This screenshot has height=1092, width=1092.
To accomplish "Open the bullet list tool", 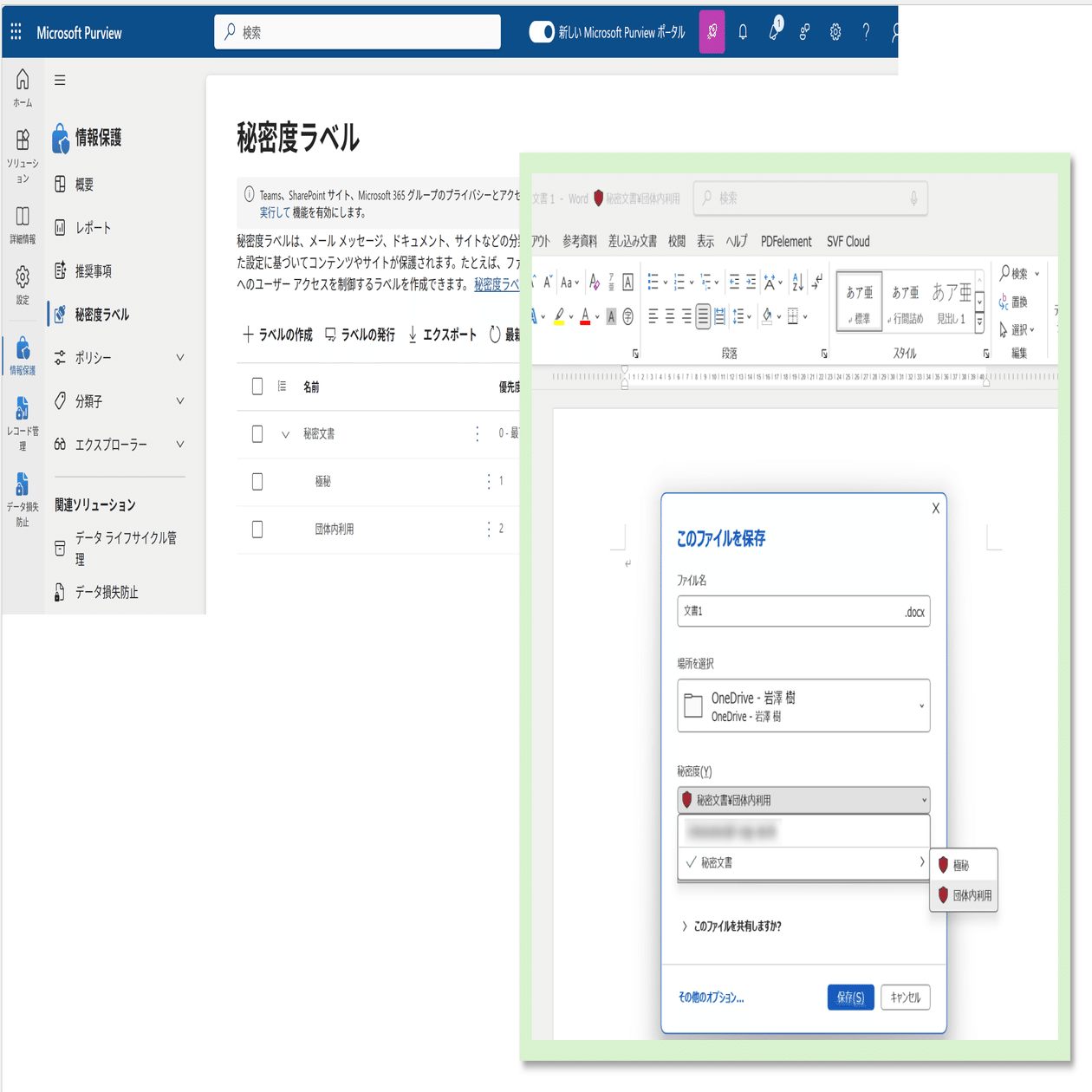I will [x=653, y=281].
